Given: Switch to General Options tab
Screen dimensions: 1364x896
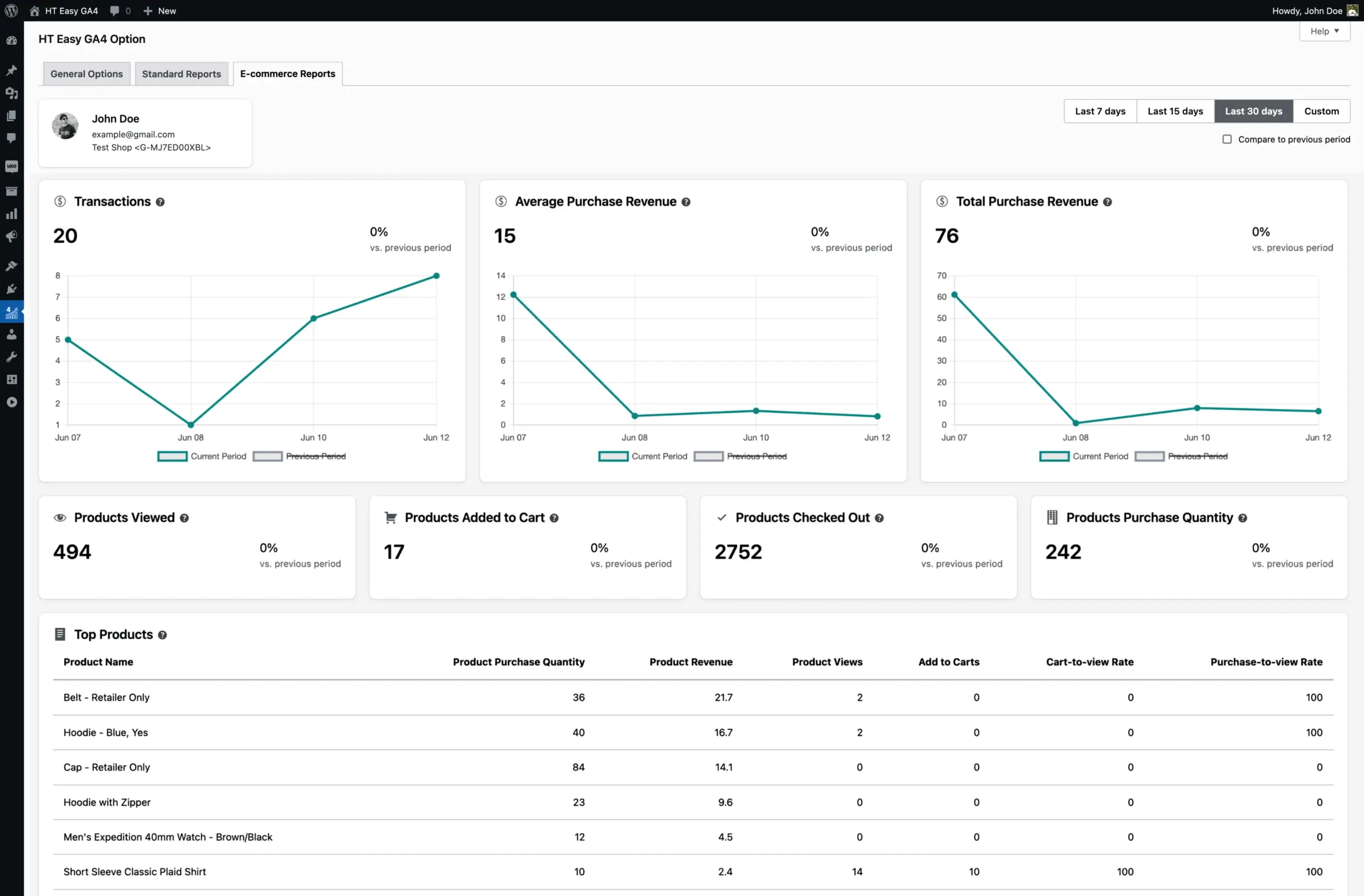Looking at the screenshot, I should (x=87, y=73).
